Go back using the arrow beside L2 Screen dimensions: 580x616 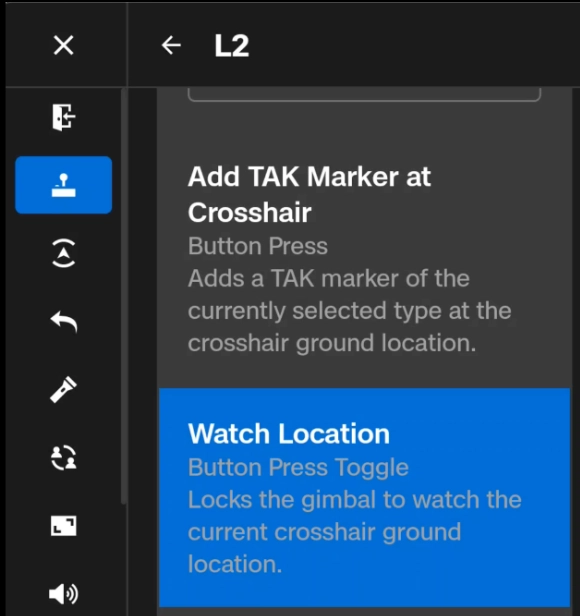171,45
